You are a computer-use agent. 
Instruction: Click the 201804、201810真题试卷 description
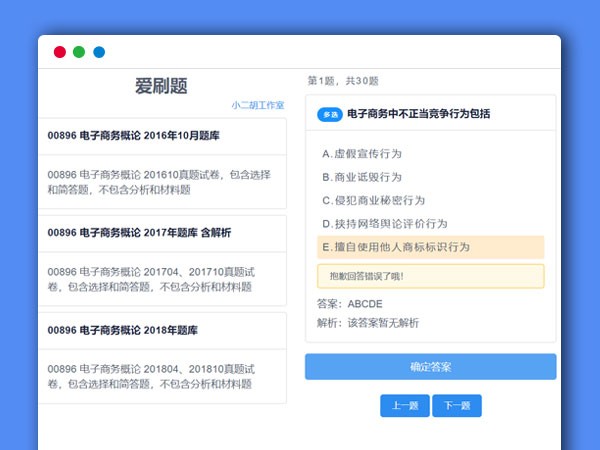coord(160,376)
